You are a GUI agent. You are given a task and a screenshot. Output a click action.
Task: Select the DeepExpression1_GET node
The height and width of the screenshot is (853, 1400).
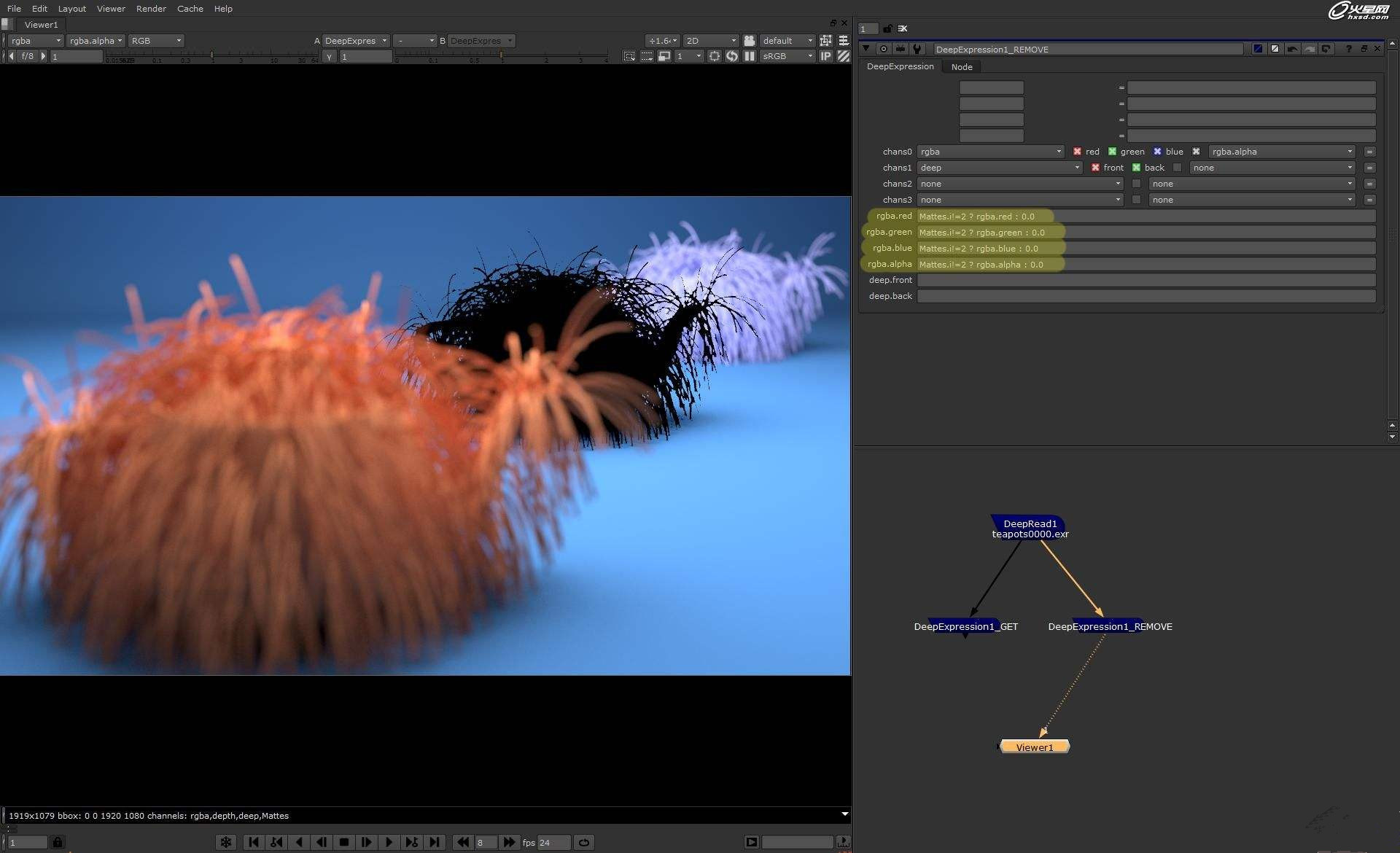[x=965, y=626]
